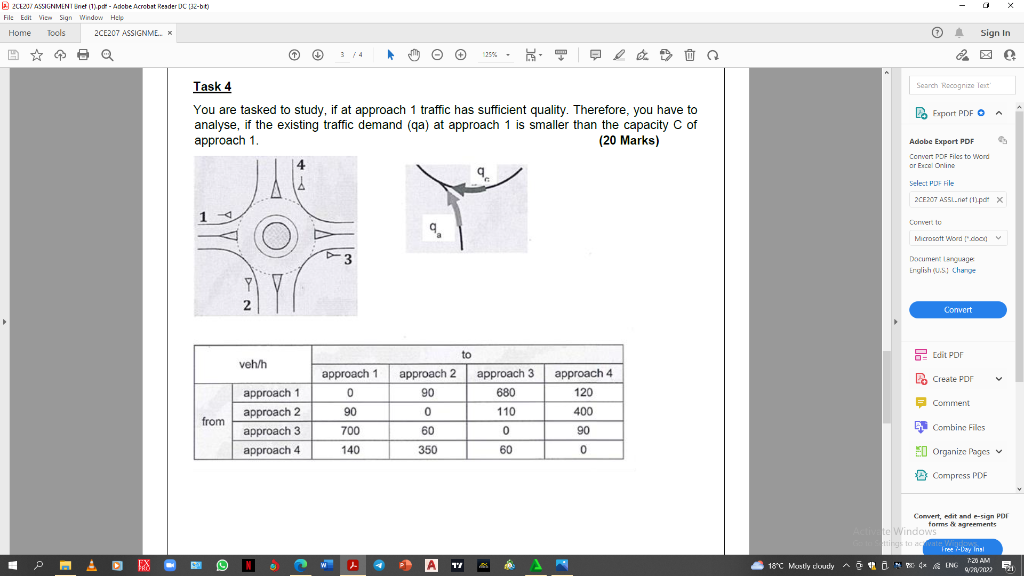
Task: Open the Edit PDF tool
Action: [948, 355]
